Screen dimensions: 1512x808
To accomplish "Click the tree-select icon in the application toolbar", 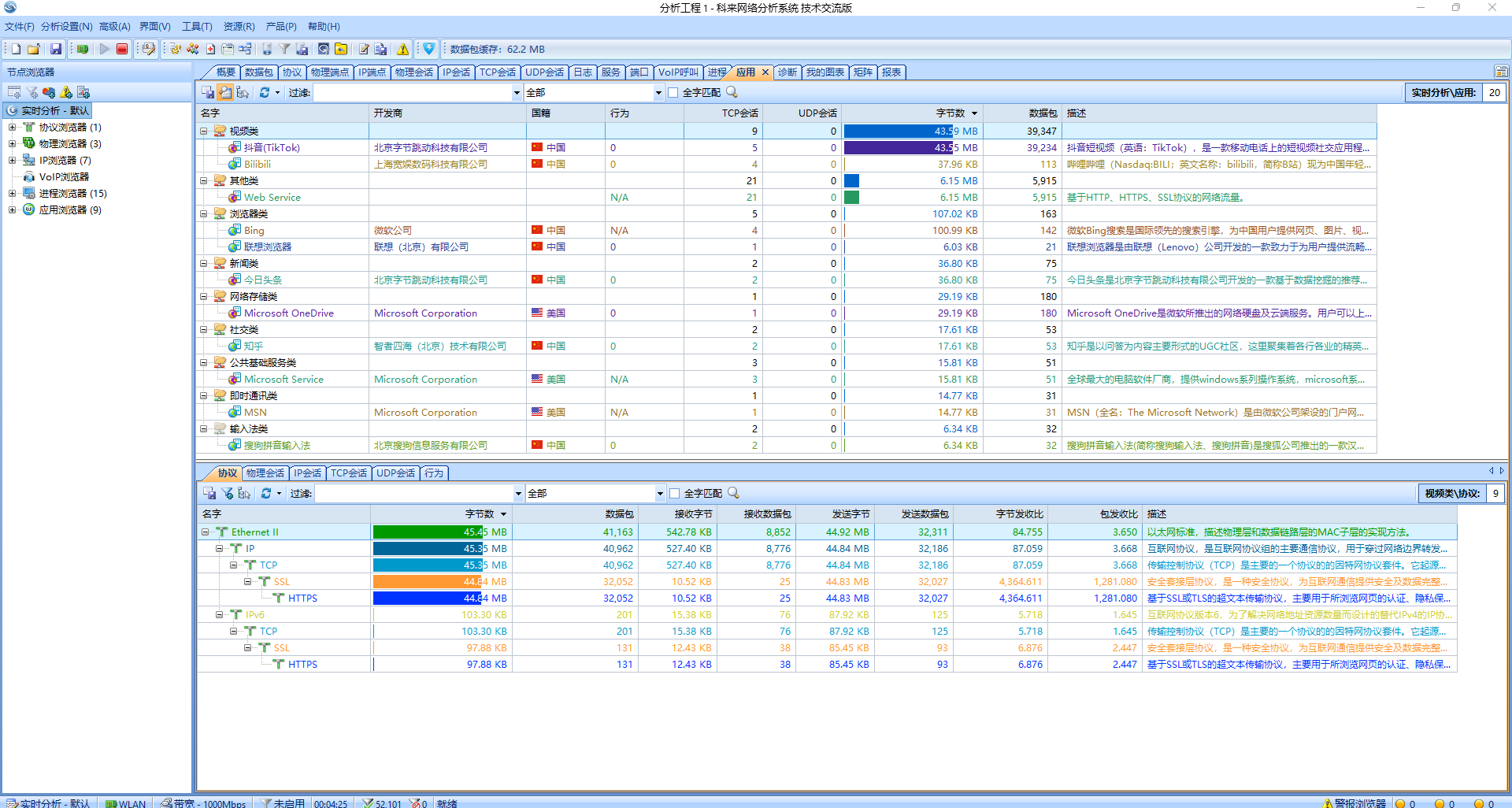I will pyautogui.click(x=243, y=92).
